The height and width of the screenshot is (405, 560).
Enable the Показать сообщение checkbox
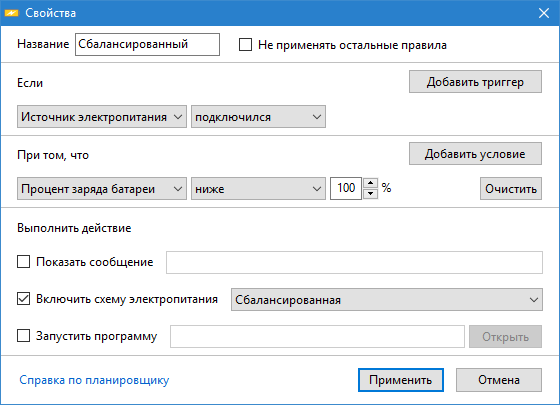24,262
